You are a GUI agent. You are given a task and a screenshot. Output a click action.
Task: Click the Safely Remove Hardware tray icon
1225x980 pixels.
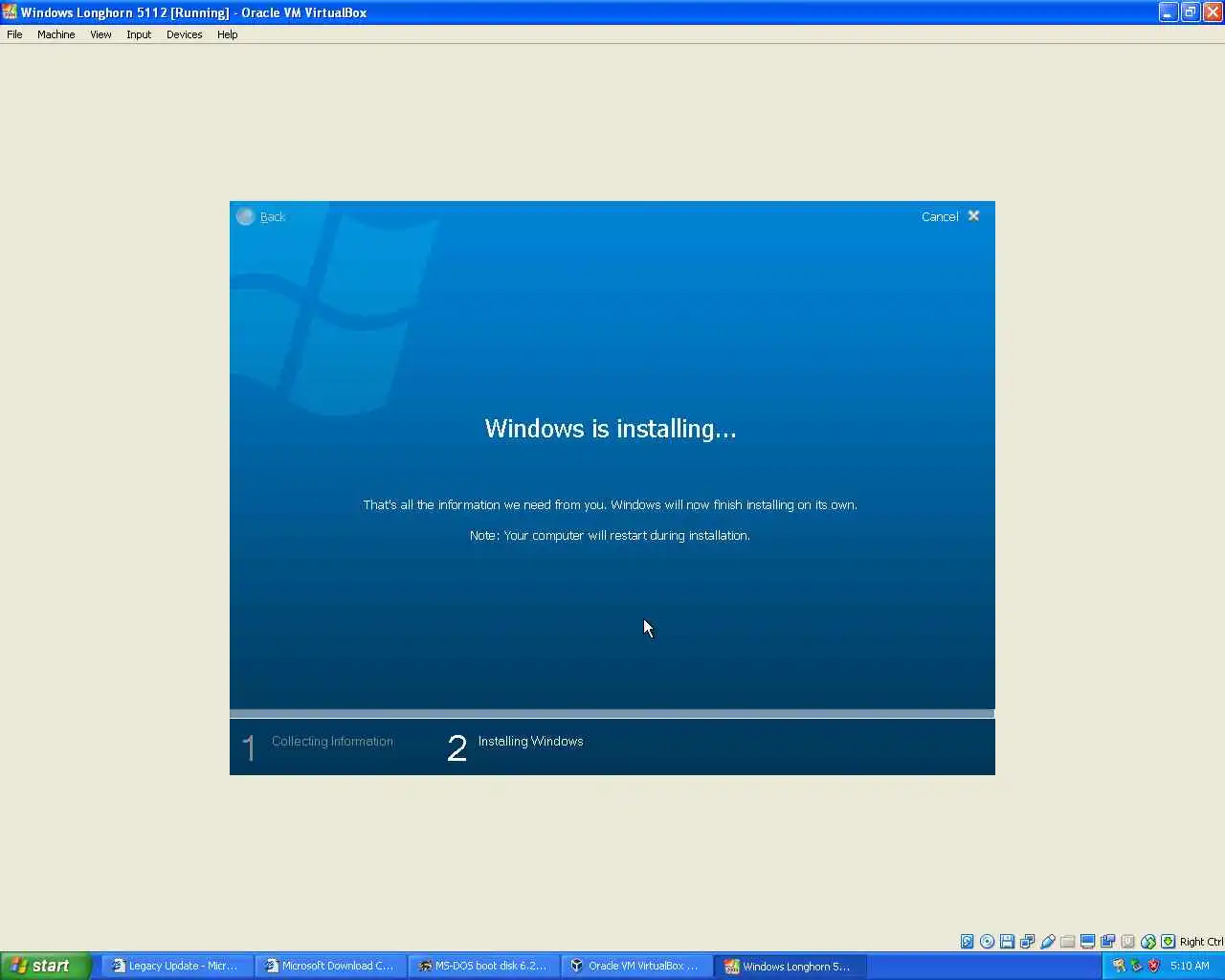[x=1136, y=966]
